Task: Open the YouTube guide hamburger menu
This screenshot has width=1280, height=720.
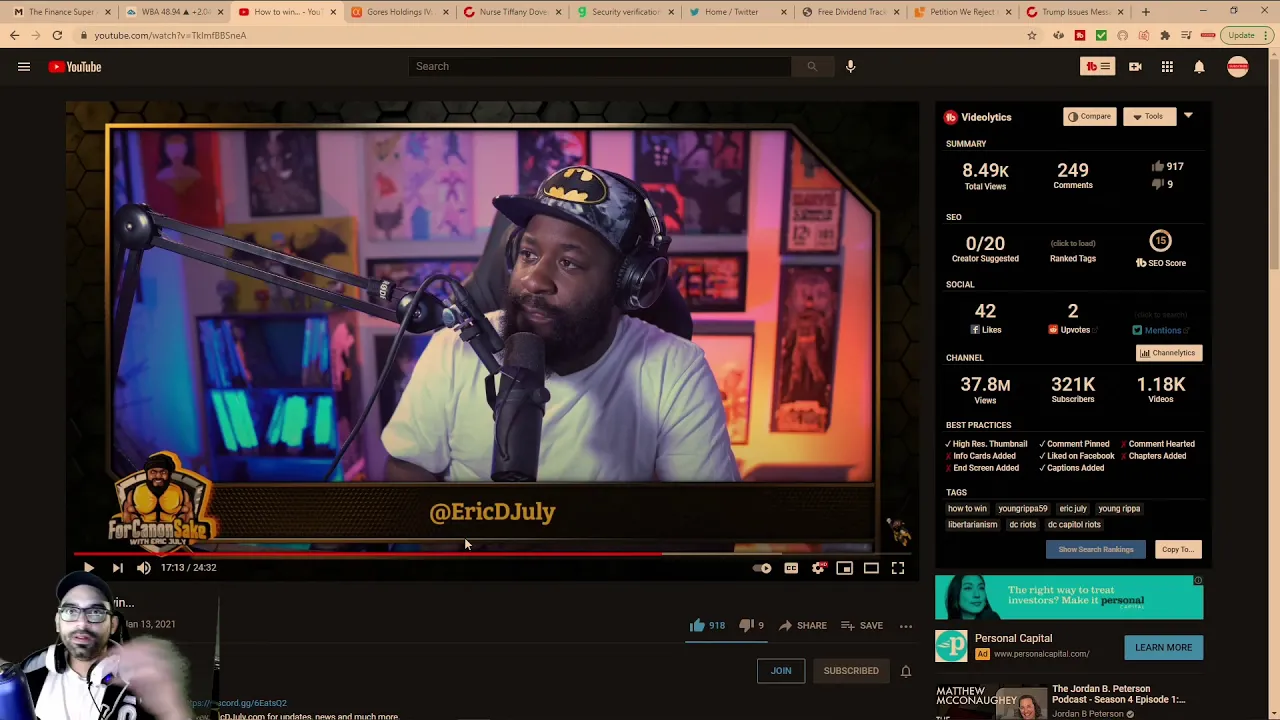Action: coord(24,67)
